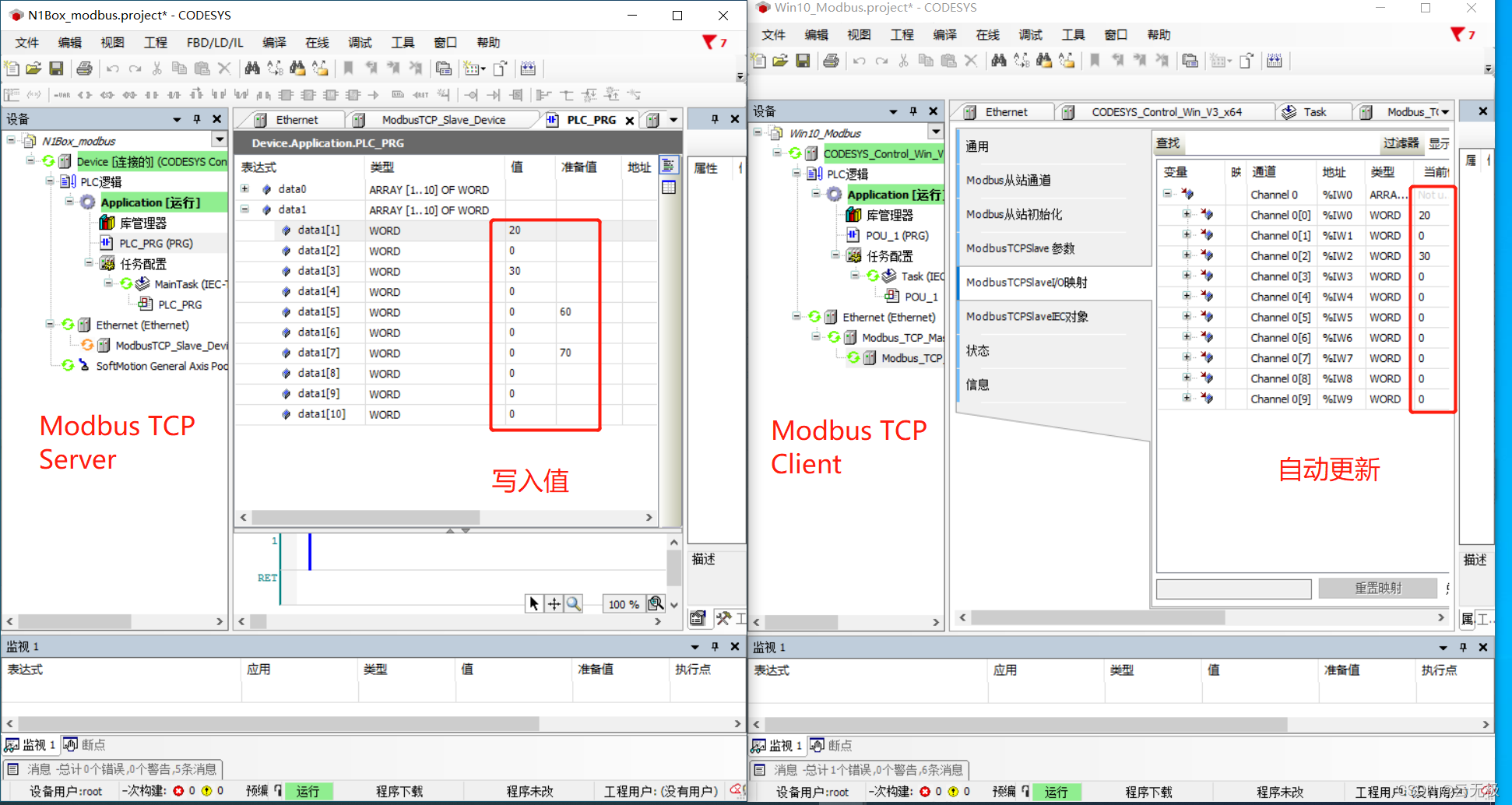1512x805 pixels.
Task: Adjust the 100% editor zoom control
Action: pyautogui.click(x=623, y=603)
